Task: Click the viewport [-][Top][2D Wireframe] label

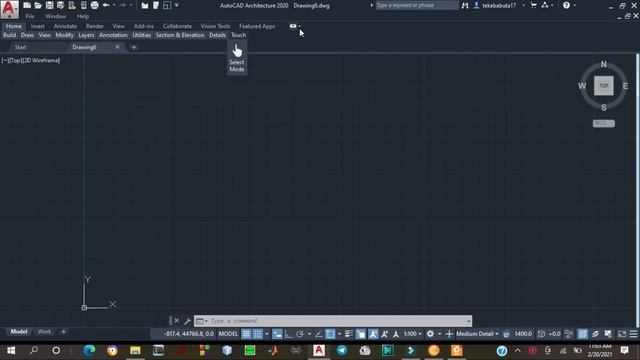Action: 31,60
